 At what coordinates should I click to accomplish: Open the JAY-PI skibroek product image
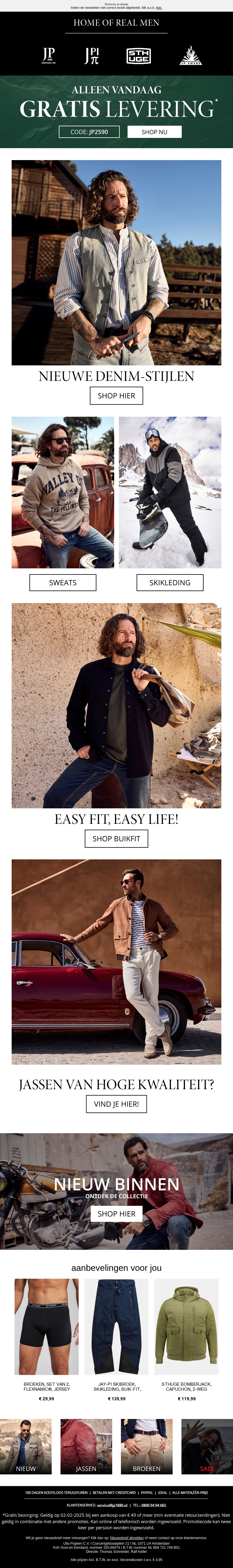tap(117, 1326)
